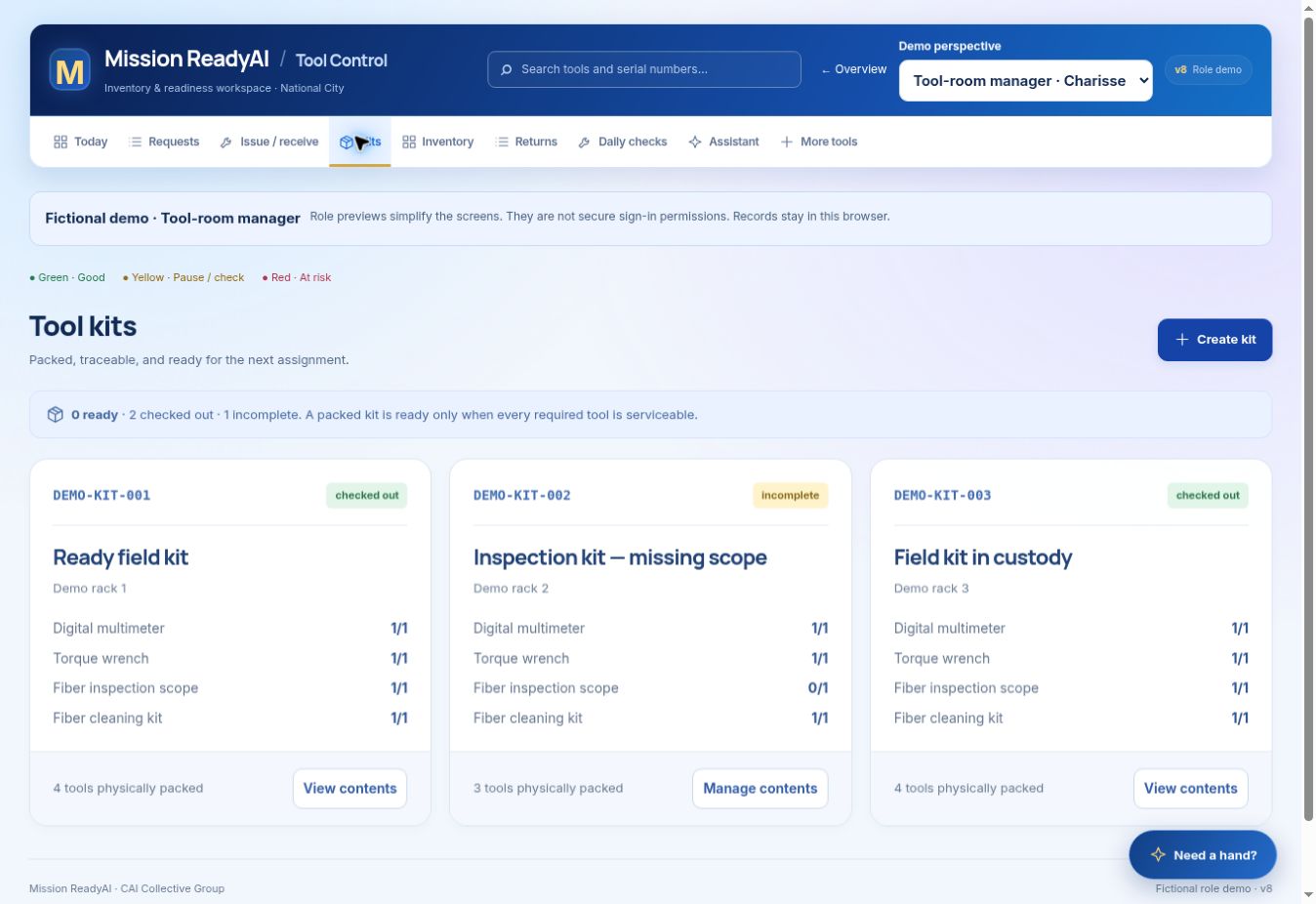
Task: Click the Assistant sparkle icon
Action: click(x=695, y=142)
